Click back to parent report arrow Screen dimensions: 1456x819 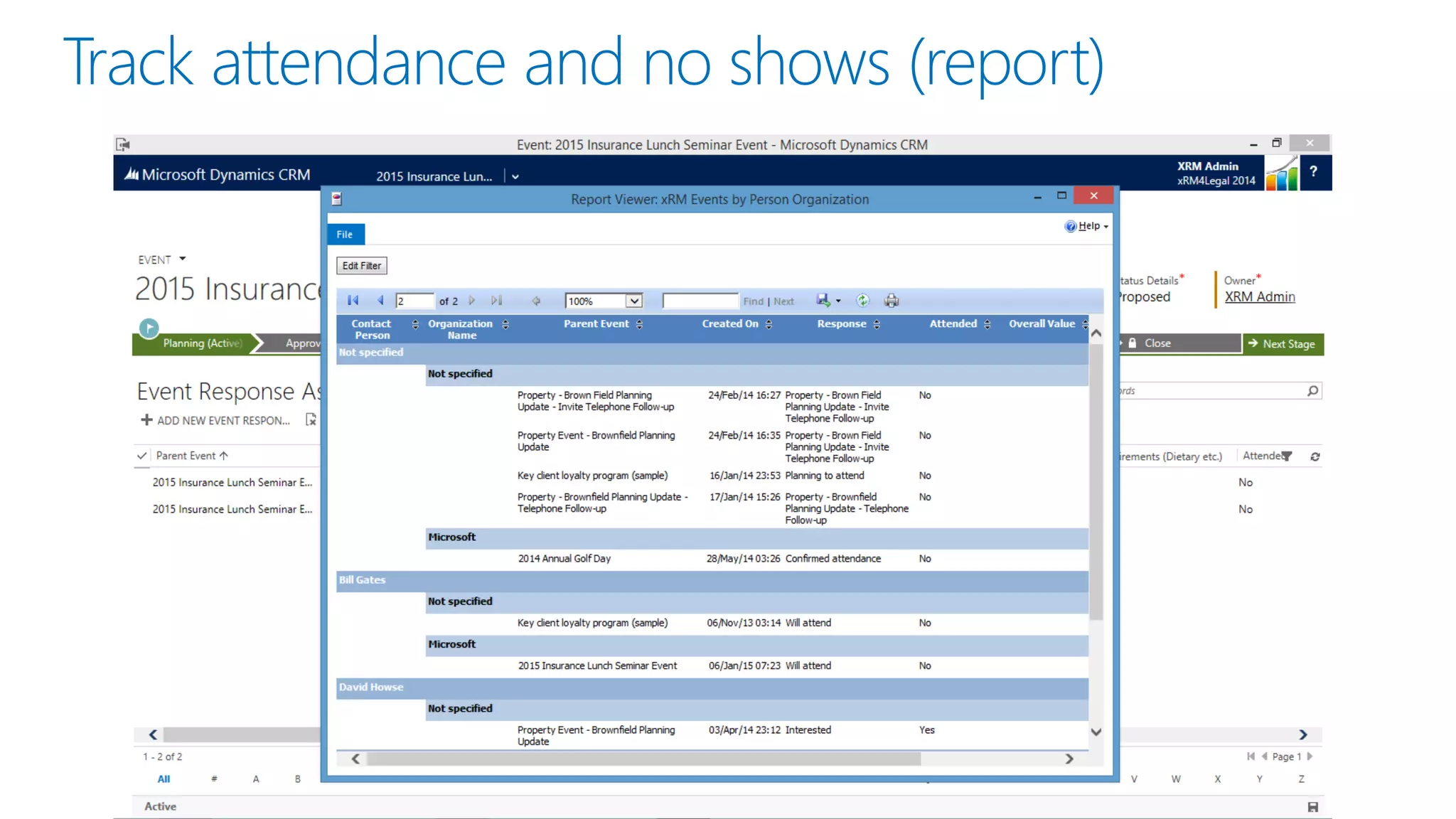tap(536, 301)
